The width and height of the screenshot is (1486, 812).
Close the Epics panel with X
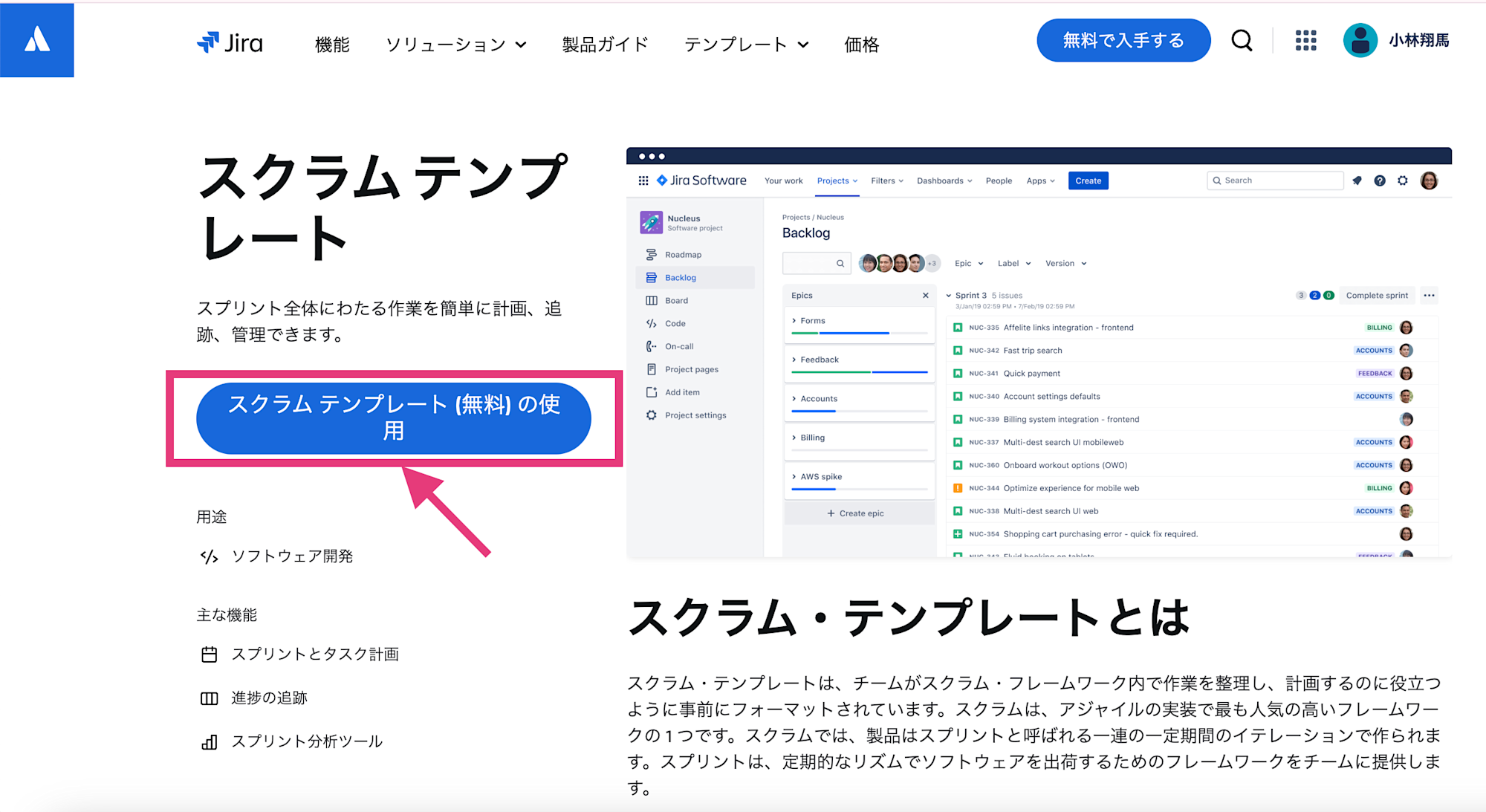pos(926,296)
